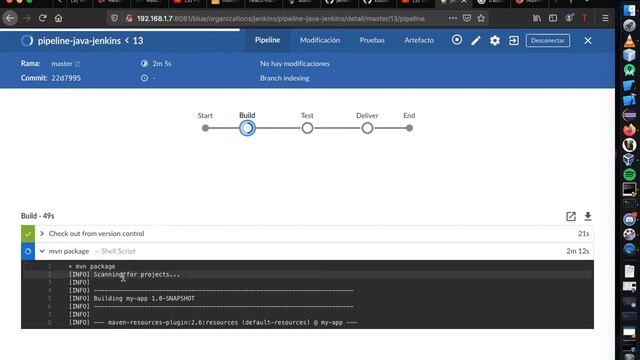The height and width of the screenshot is (360, 640).
Task: Open the pipeline editor pencil icon
Action: (x=476, y=40)
